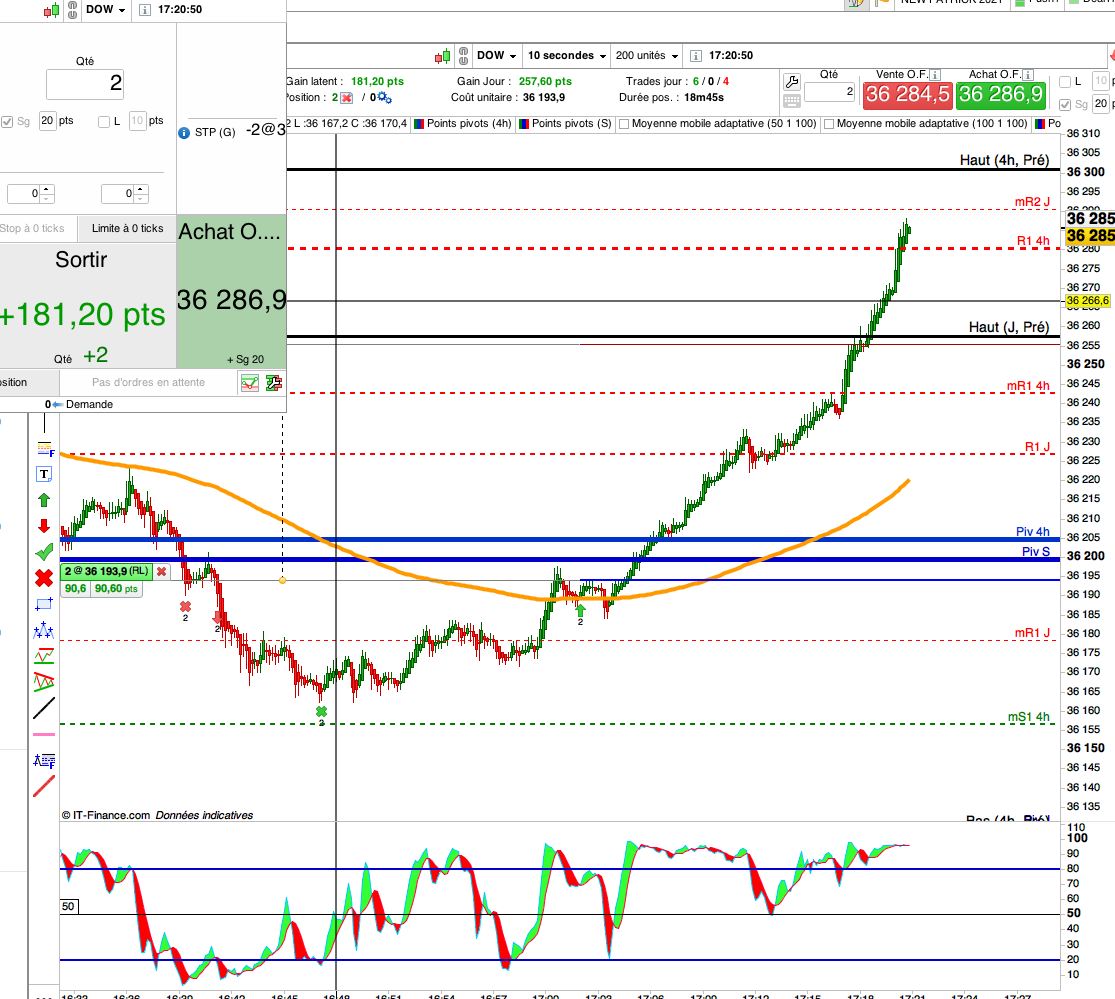
Task: Click Points pivots (4h) color swatch
Action: 419,124
